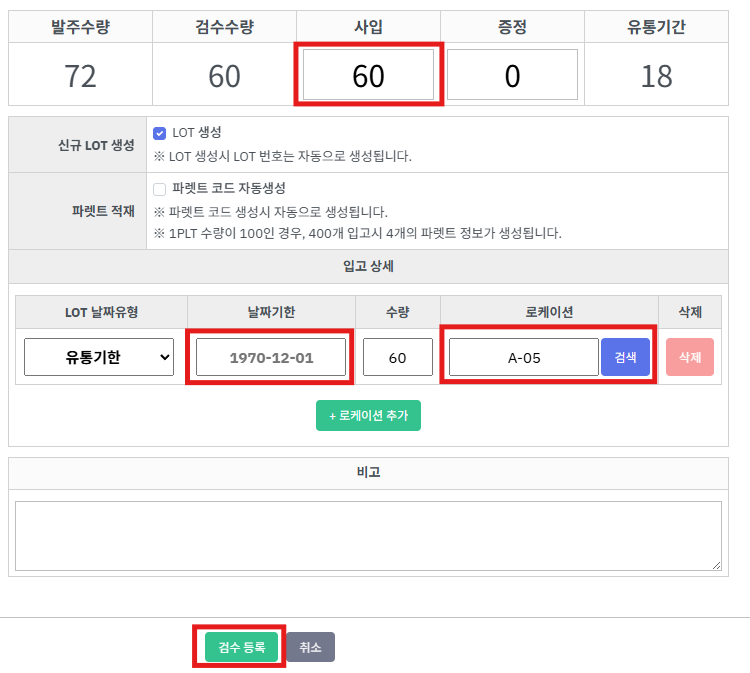This screenshot has width=750, height=673.
Task: Click the 유통기간 value 18
Action: click(x=657, y=76)
